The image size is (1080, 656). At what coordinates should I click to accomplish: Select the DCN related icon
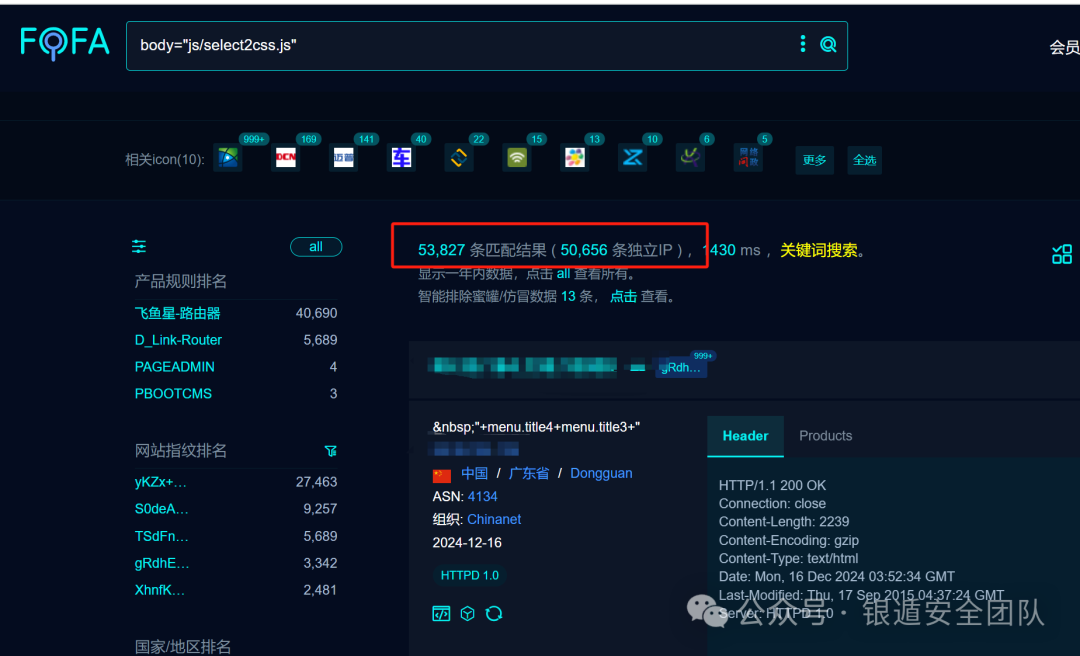286,158
